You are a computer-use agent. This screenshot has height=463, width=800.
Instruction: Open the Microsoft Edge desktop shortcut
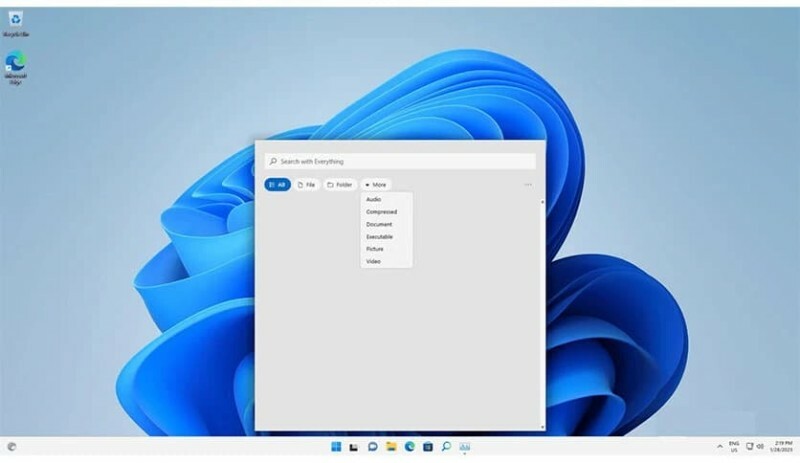[x=15, y=65]
